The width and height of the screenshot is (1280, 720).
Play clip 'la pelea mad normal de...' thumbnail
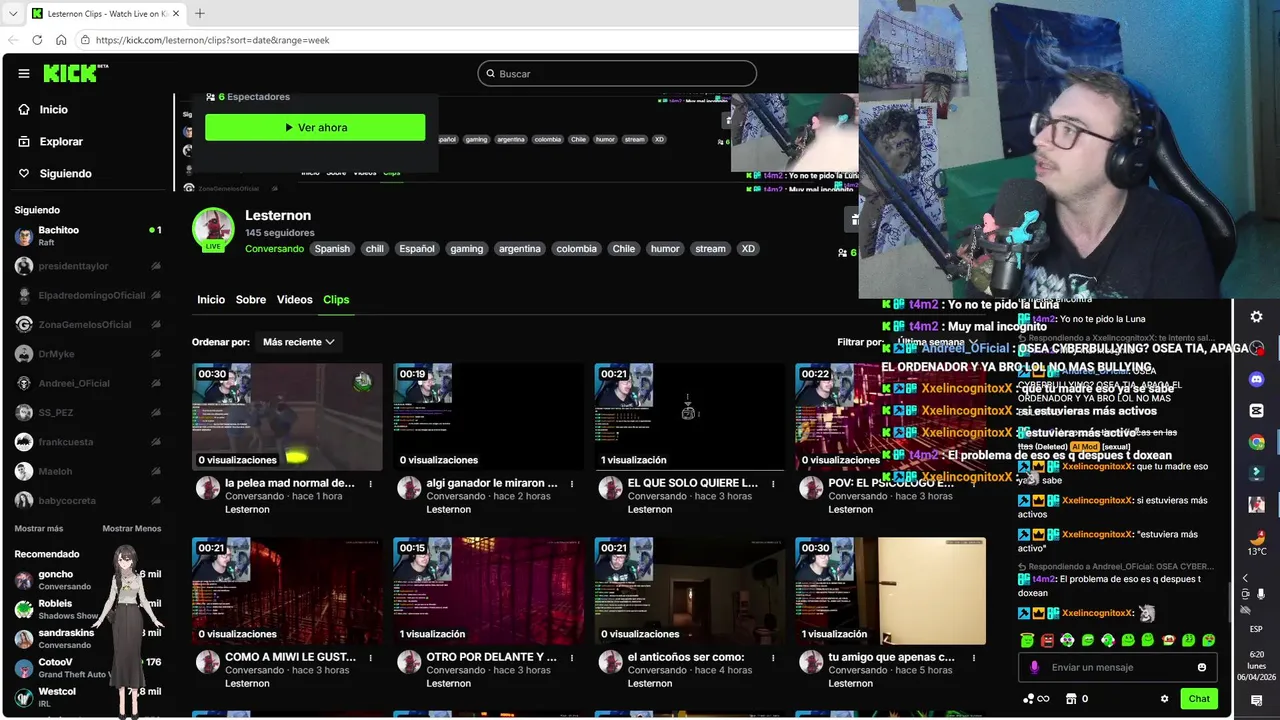287,416
